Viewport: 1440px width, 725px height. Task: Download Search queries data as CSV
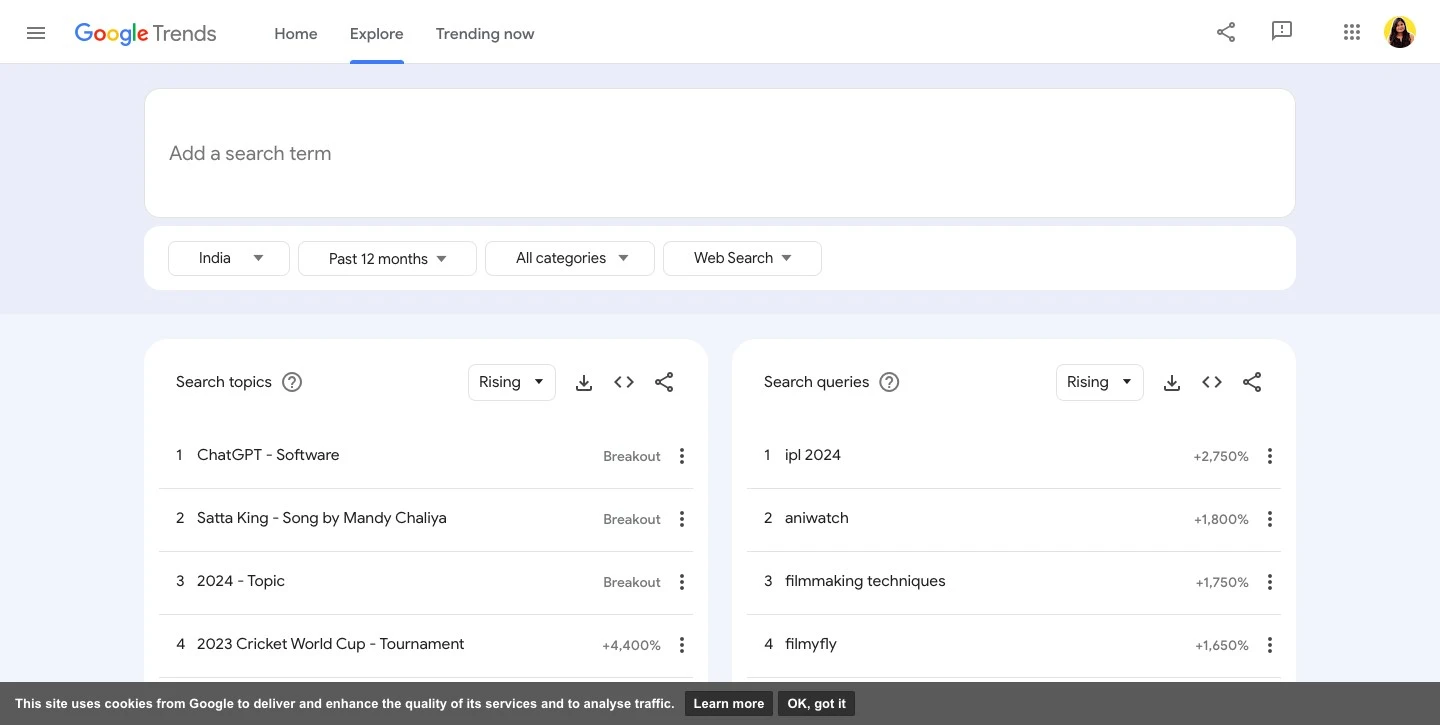[1172, 382]
